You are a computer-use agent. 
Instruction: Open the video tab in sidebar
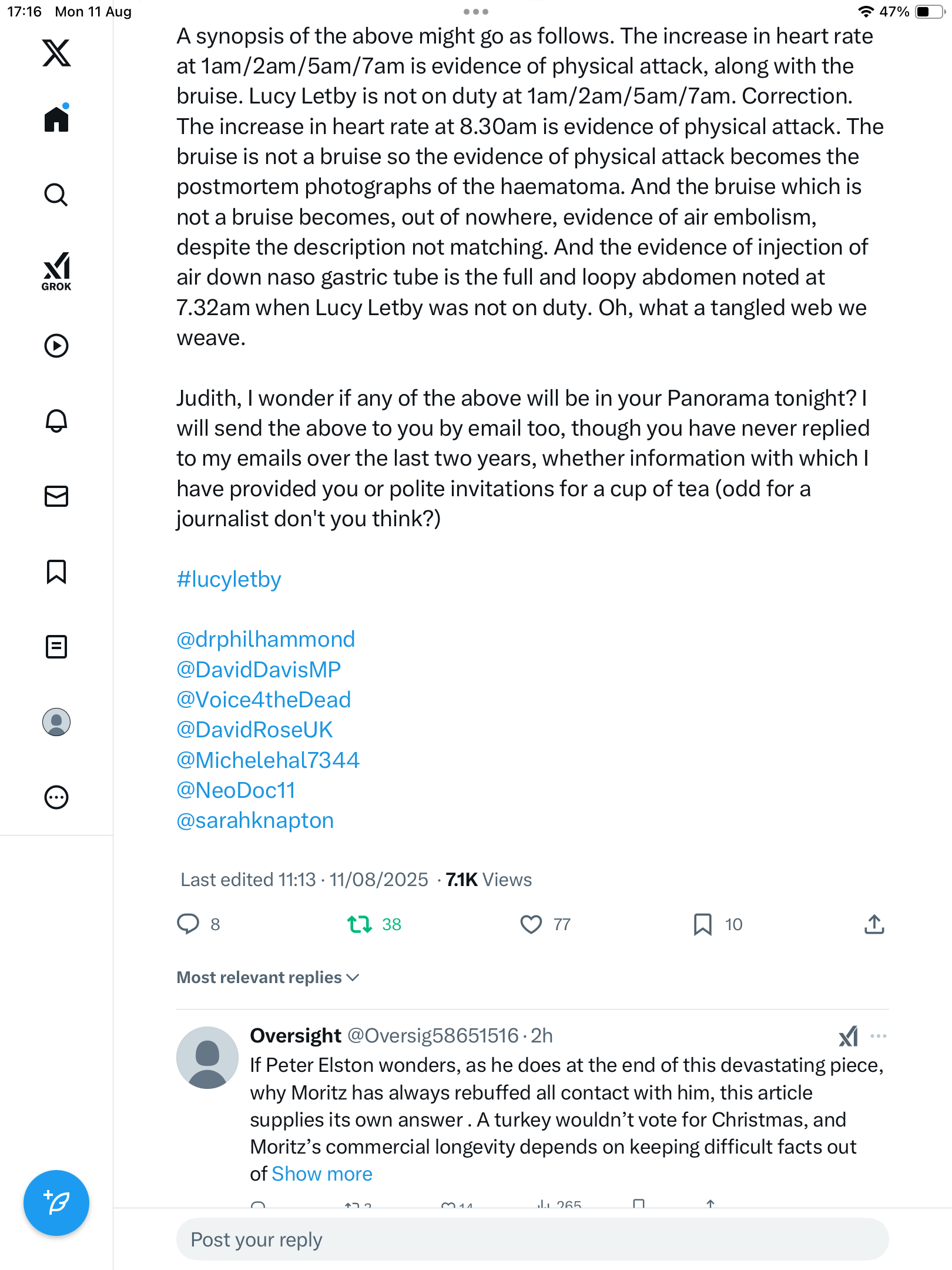(56, 346)
